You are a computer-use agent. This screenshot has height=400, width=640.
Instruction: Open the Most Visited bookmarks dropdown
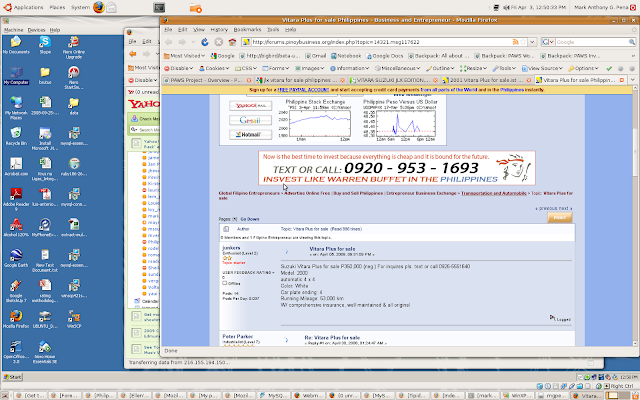(x=184, y=56)
